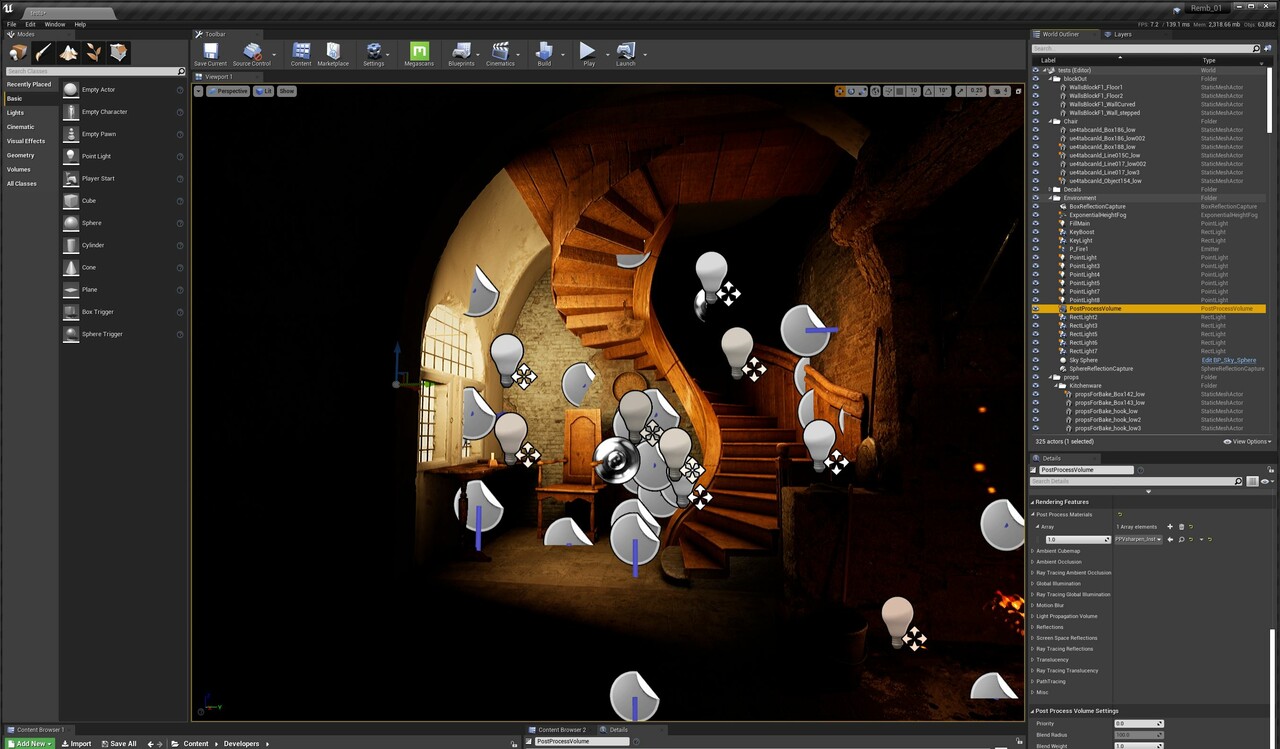This screenshot has height=749, width=1280.
Task: Open the Window menu
Action: point(55,24)
